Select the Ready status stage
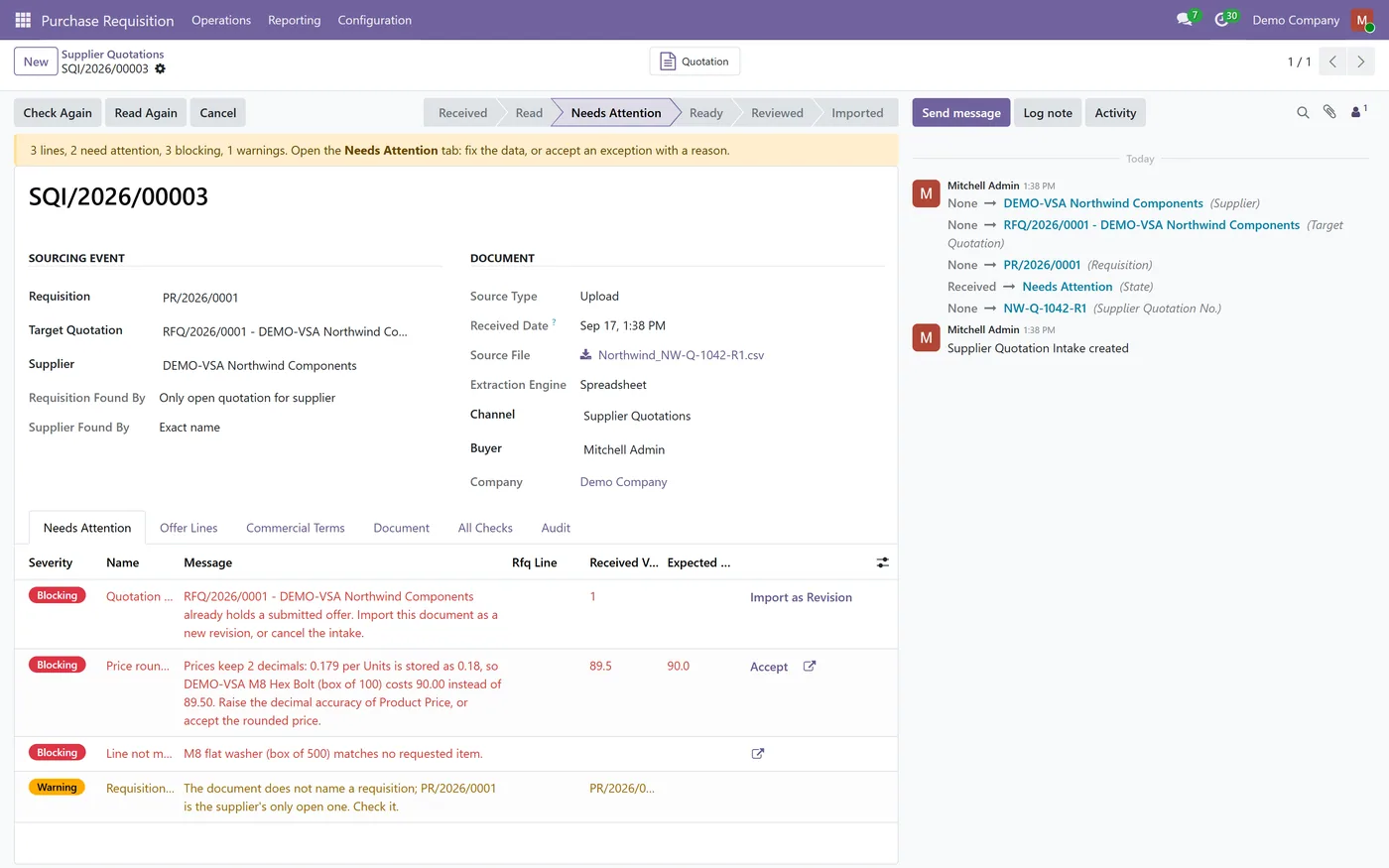 pos(706,113)
